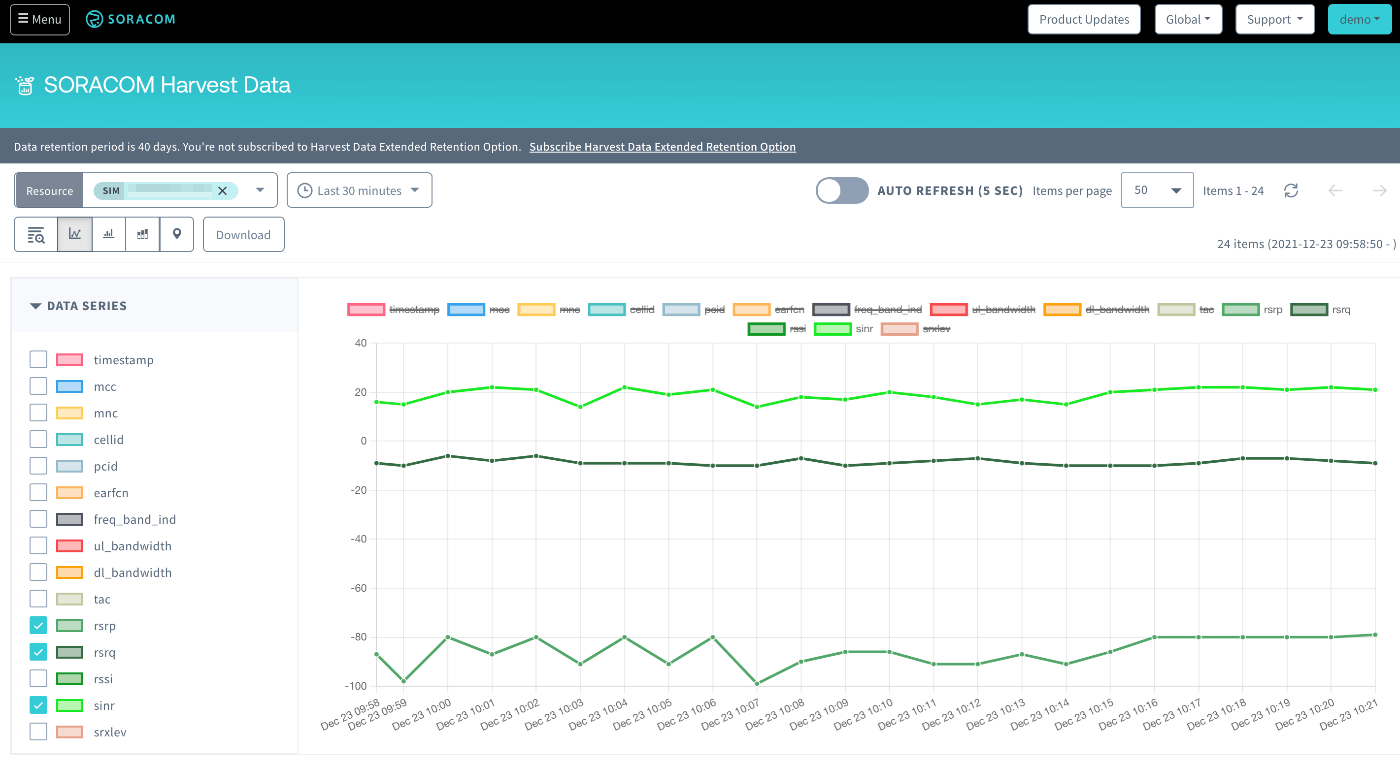Switch to line chart view icon
The width and height of the screenshot is (1400, 763).
[75, 234]
